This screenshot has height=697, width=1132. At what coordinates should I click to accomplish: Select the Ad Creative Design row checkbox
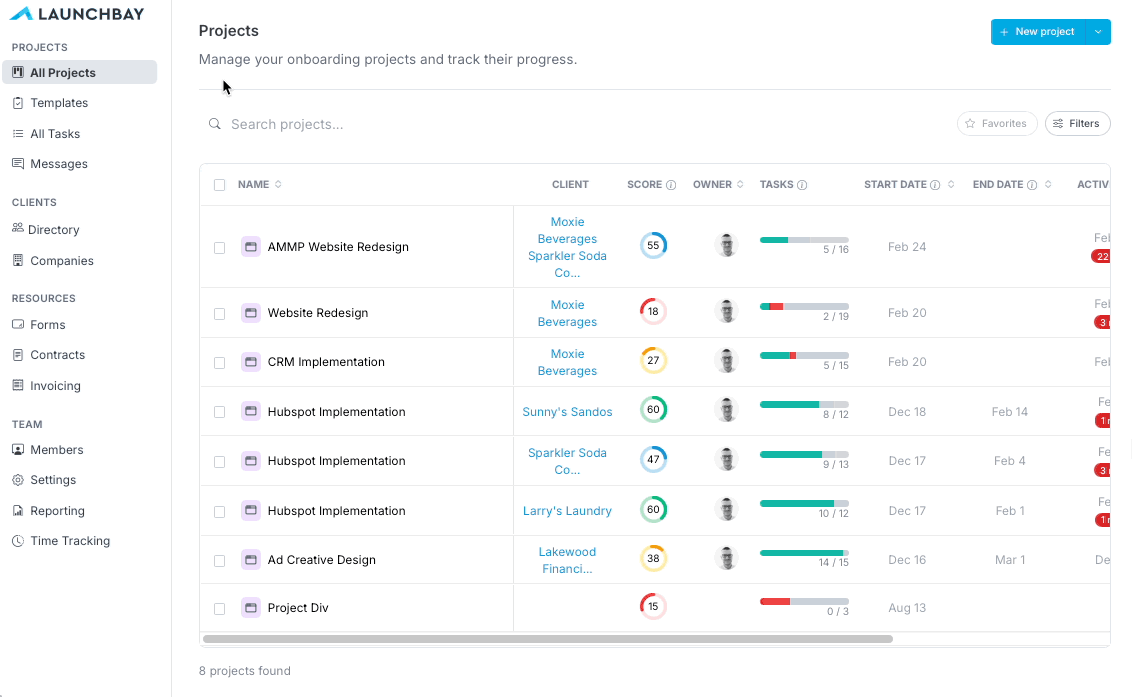(219, 560)
